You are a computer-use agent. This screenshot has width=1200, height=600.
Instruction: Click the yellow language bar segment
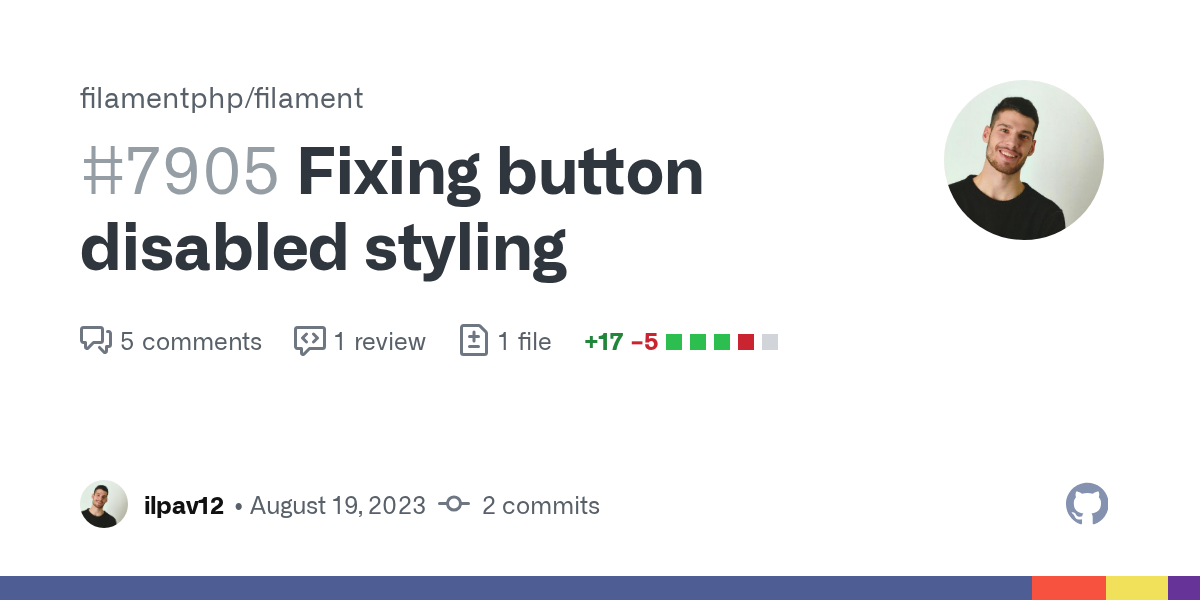1136,588
